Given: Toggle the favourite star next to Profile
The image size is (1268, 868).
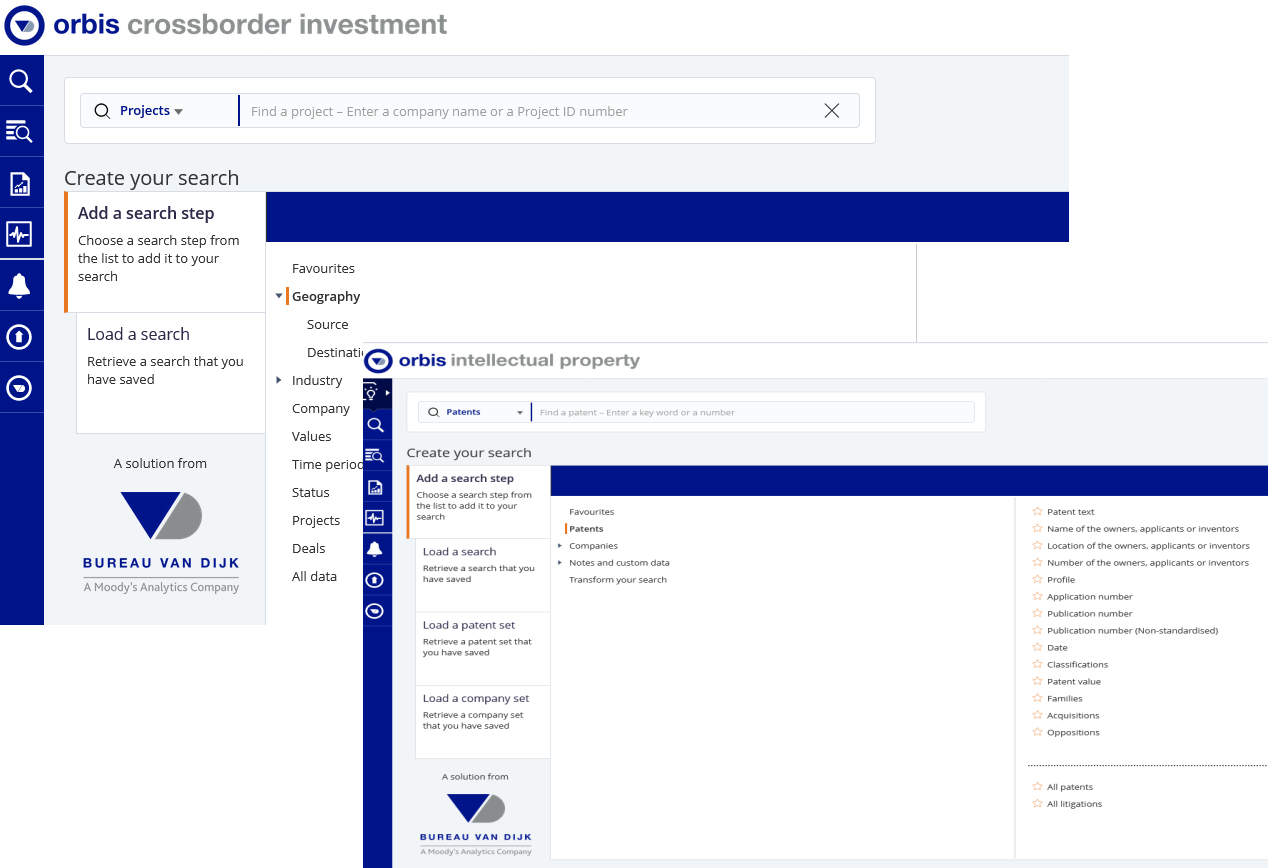Looking at the screenshot, I should pos(1037,580).
